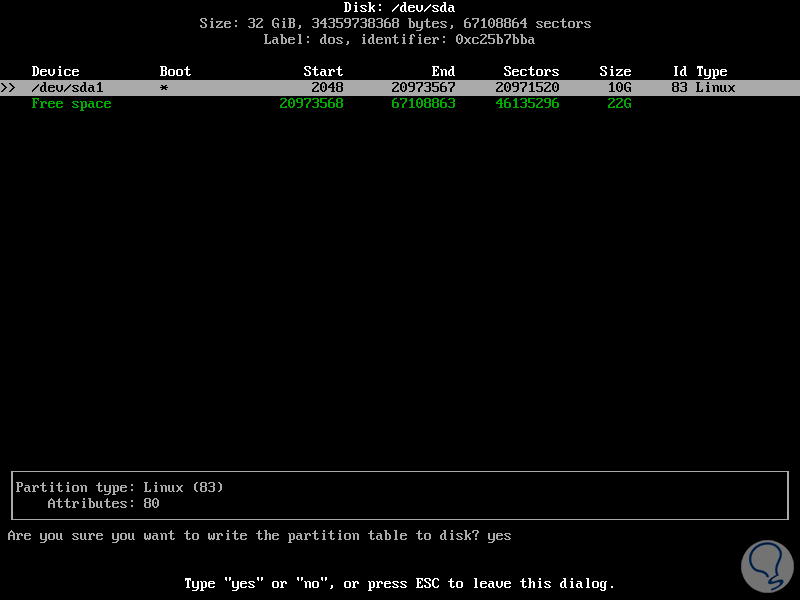Click the 83 Linux type entry
800x600 pixels.
pyautogui.click(x=703, y=88)
